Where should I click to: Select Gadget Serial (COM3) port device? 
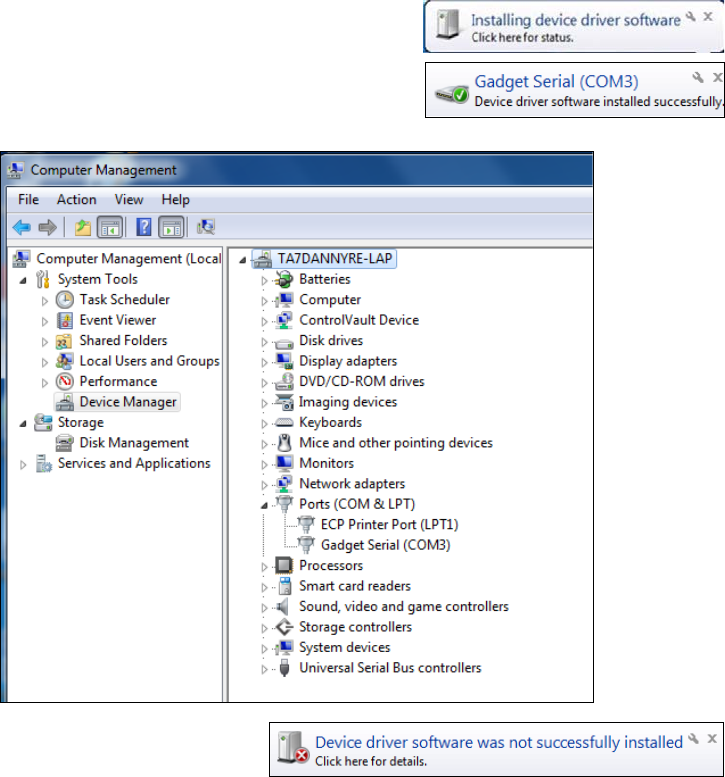(x=386, y=545)
